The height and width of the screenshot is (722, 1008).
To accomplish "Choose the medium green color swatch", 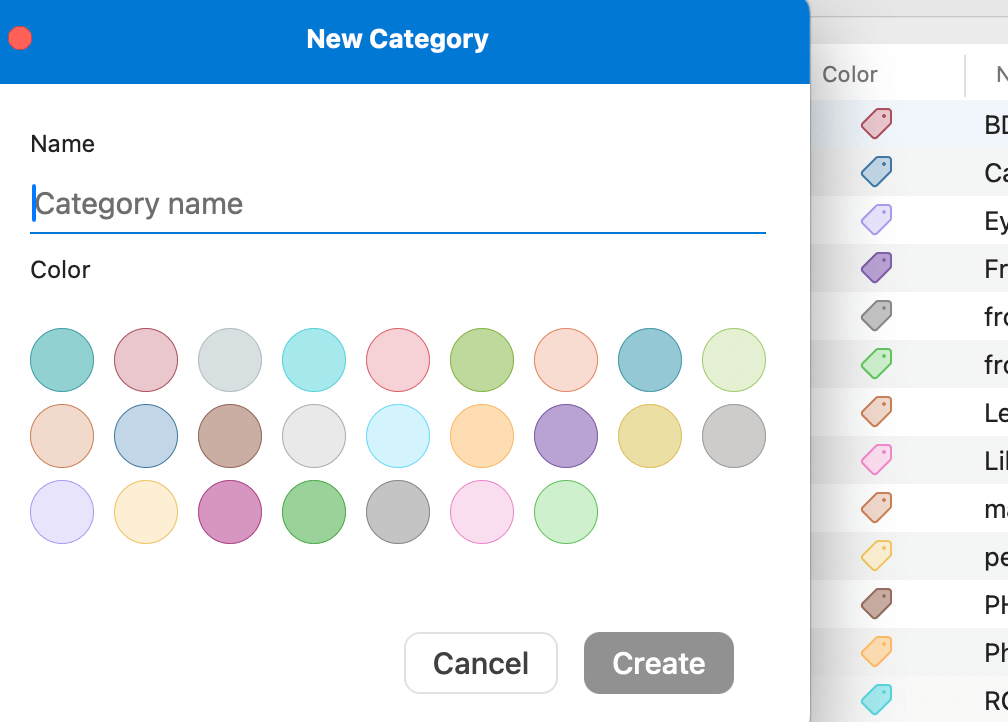I will point(314,512).
